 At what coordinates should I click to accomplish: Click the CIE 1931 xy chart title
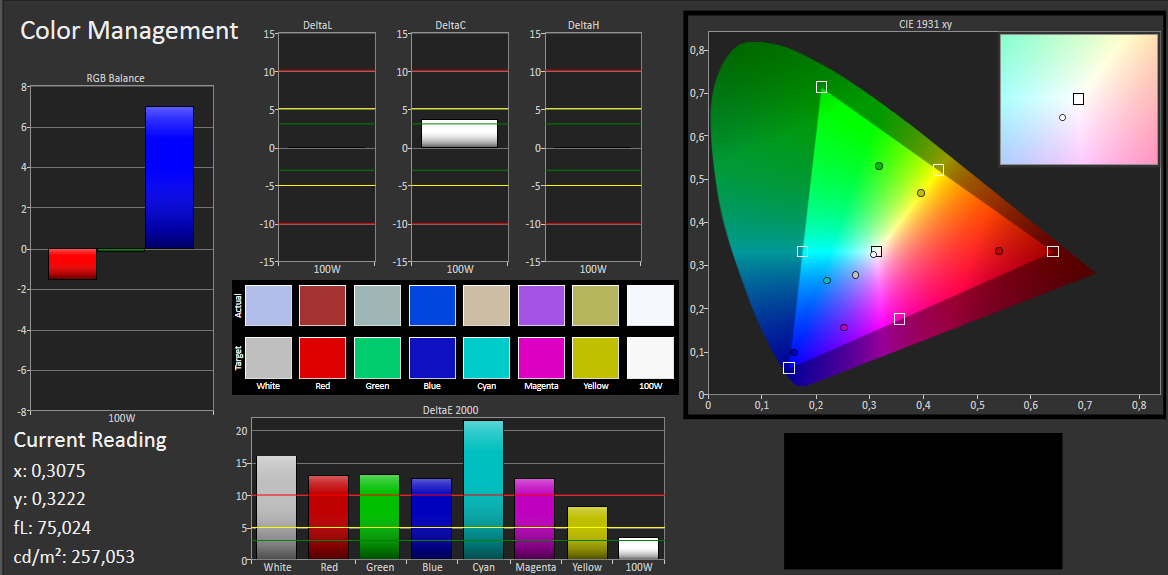(925, 25)
